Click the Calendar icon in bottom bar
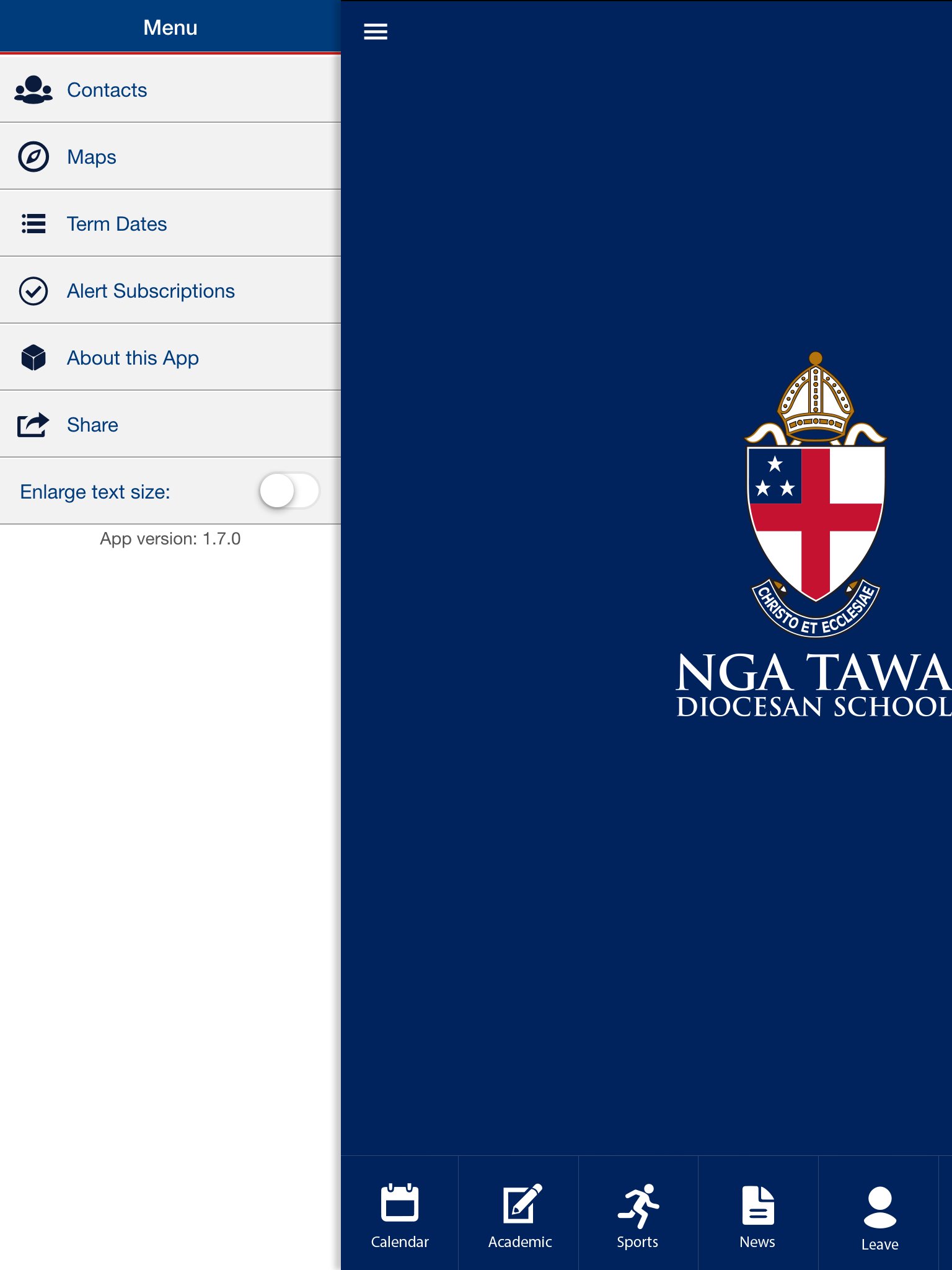 (x=400, y=1203)
